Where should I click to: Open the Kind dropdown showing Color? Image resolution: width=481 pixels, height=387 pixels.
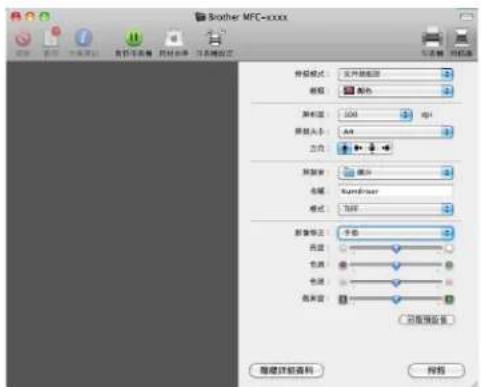[x=396, y=91]
